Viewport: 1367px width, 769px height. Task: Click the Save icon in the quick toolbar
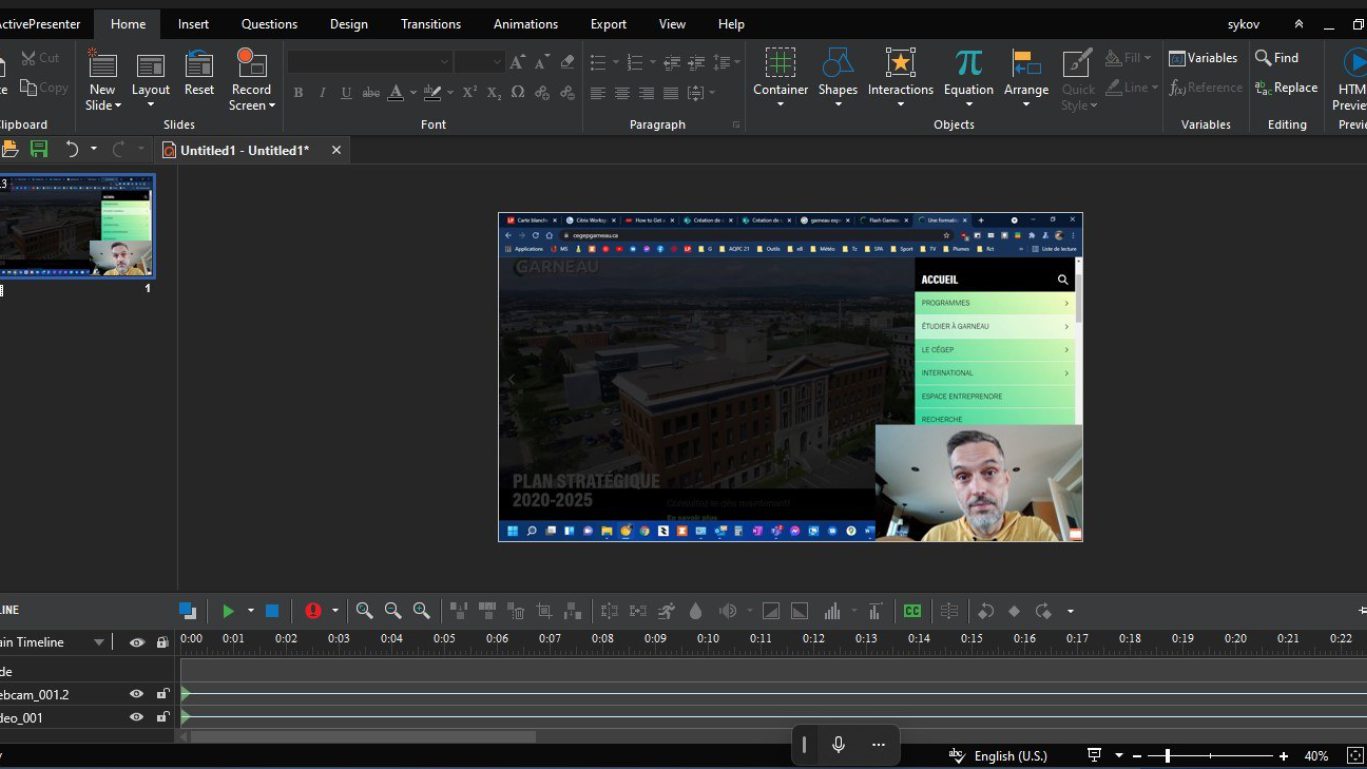[39, 148]
